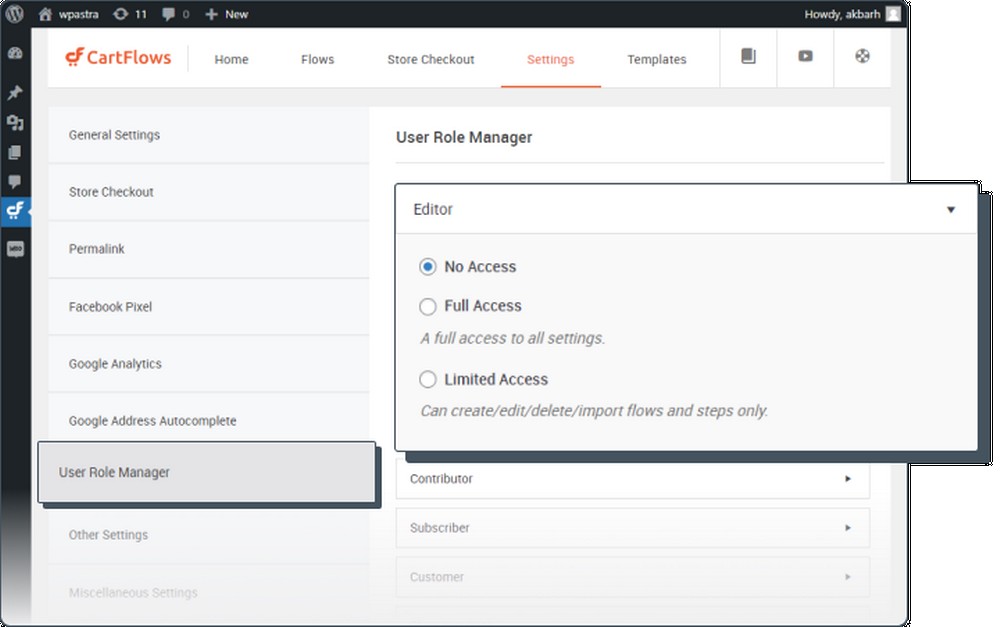Expand the Contributor role row

tap(633, 478)
